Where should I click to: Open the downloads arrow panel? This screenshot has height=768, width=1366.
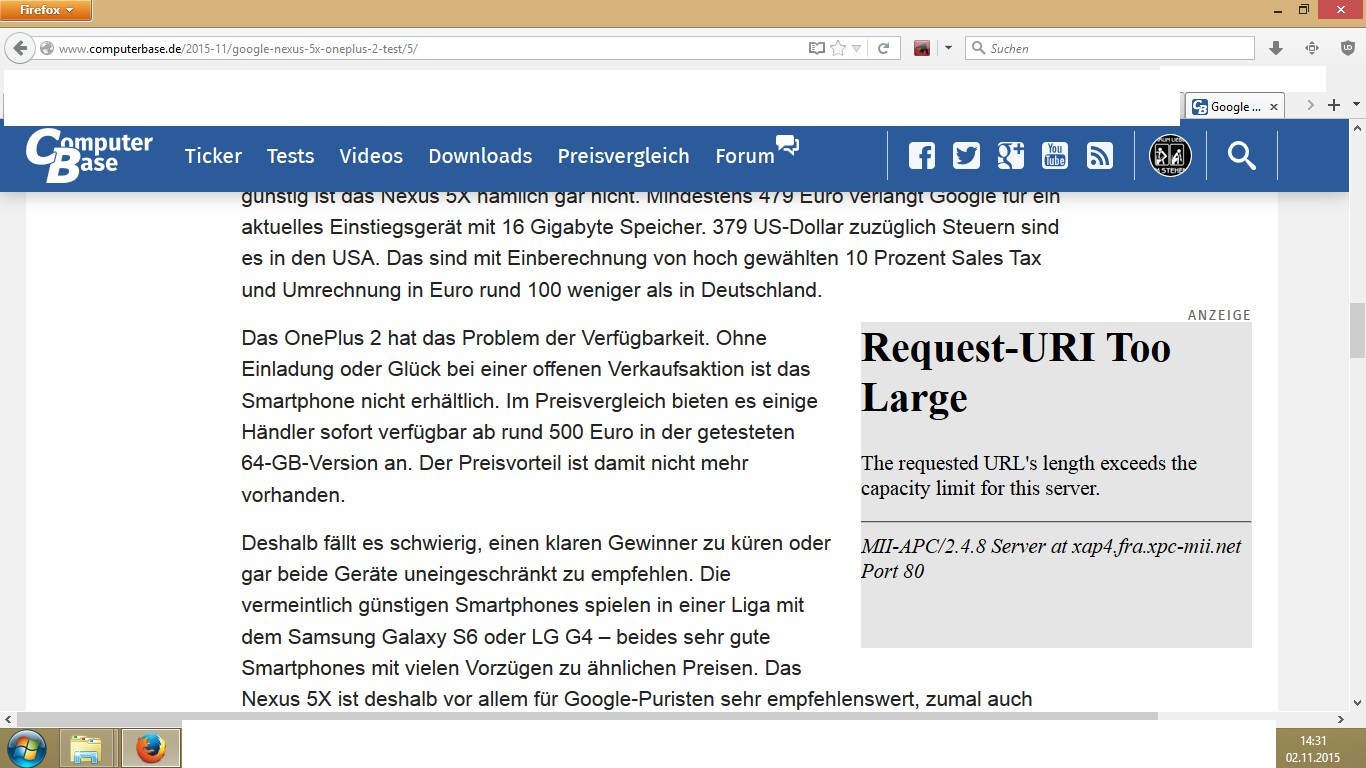[x=1276, y=48]
